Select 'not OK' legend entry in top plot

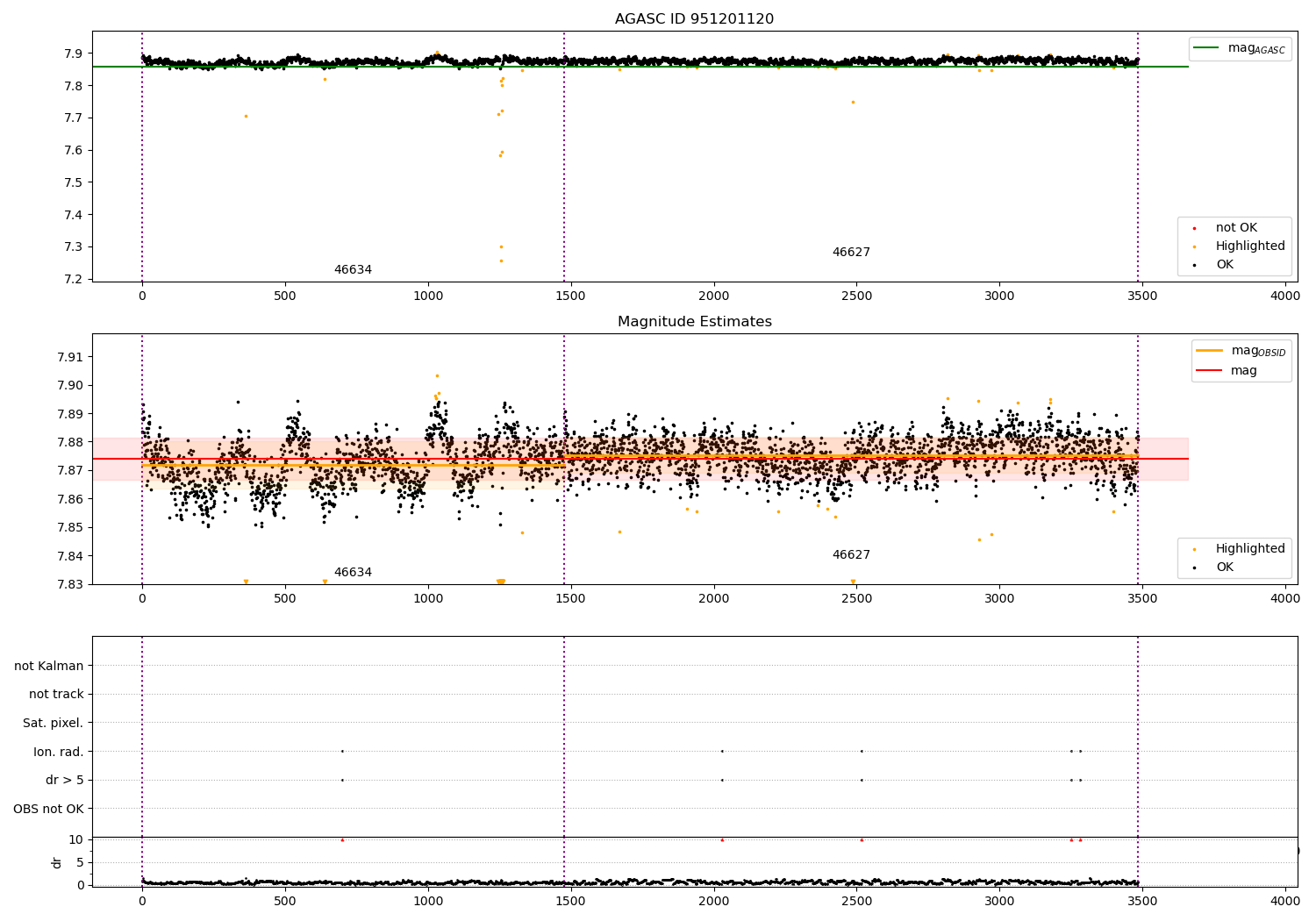[x=1236, y=228]
